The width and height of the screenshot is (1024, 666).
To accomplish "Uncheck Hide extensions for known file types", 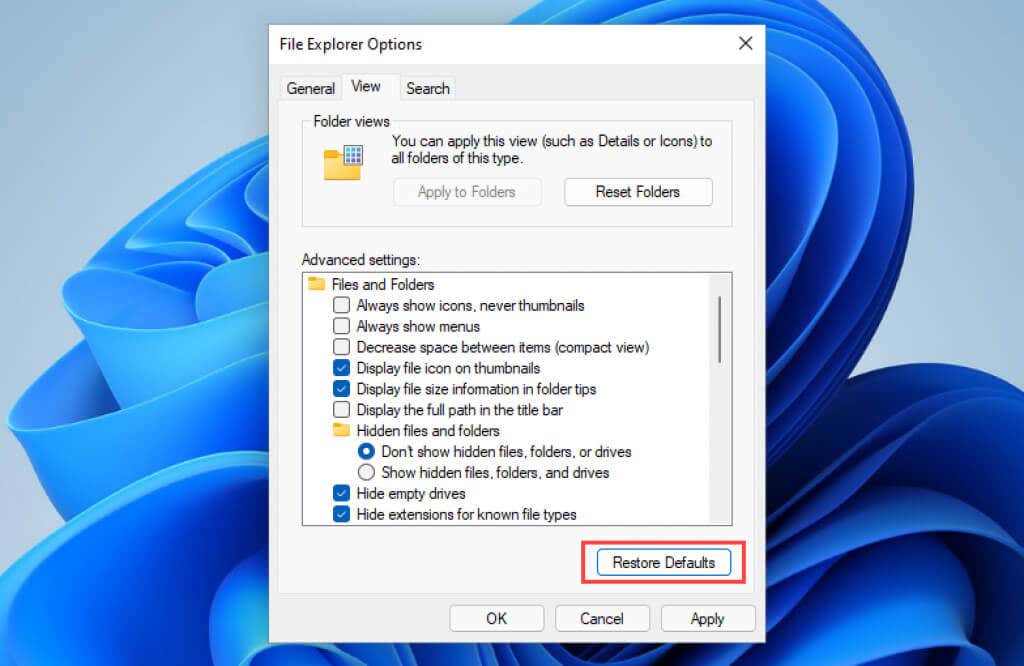I will tap(341, 514).
